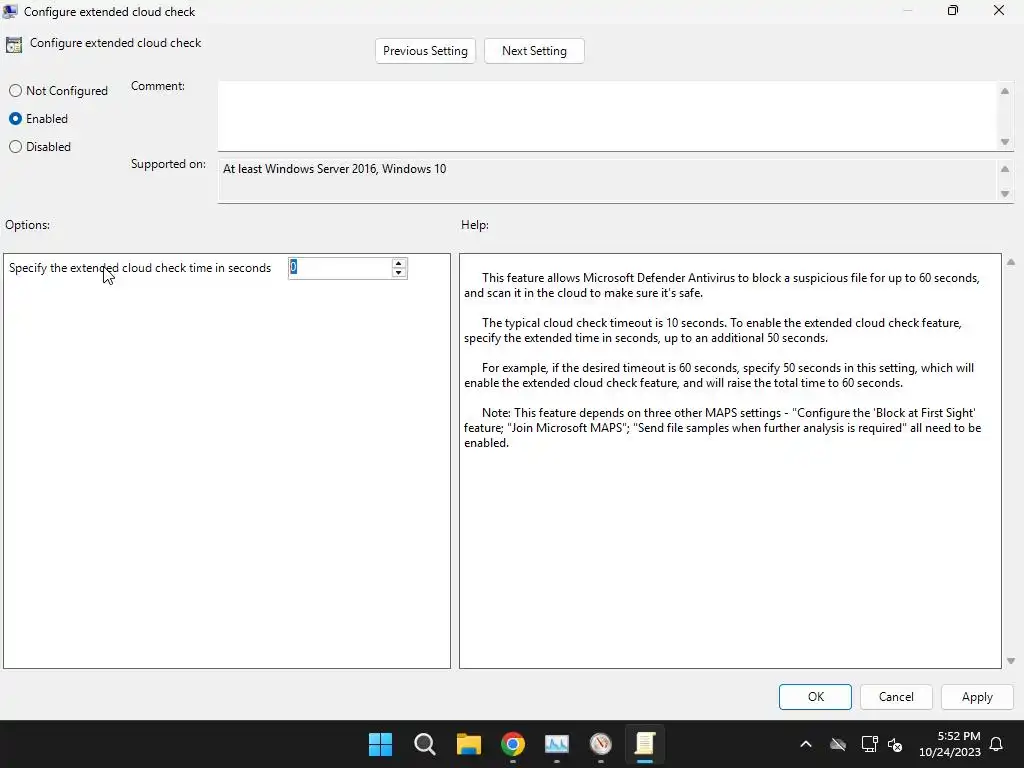
Task: Click the help paragraph starting 'This feature allows'
Action: click(722, 285)
